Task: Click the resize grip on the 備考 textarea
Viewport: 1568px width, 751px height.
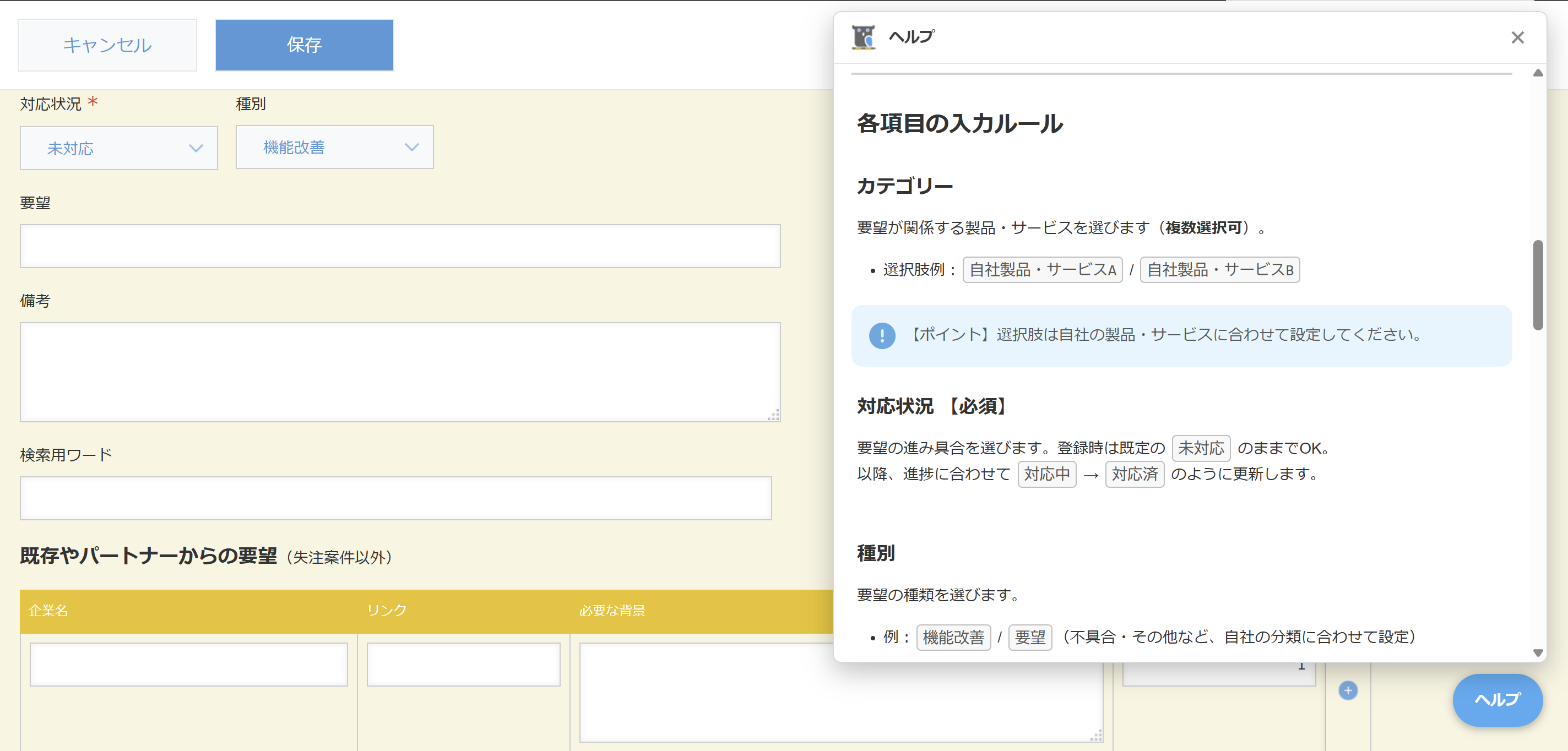Action: coord(773,415)
